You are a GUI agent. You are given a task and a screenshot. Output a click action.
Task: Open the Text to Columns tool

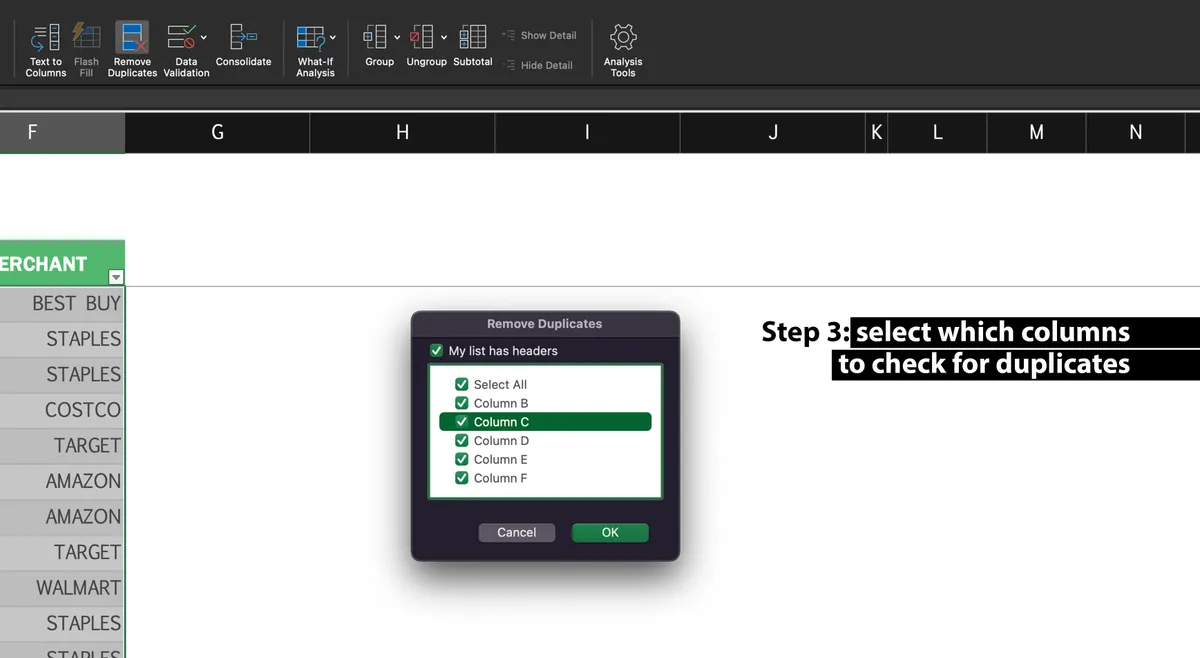(45, 50)
